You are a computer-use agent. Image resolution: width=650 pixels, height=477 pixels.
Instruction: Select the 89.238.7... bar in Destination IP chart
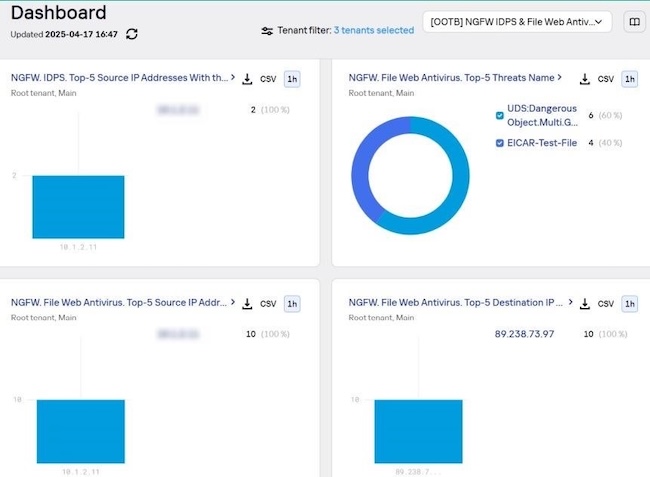pyautogui.click(x=418, y=431)
